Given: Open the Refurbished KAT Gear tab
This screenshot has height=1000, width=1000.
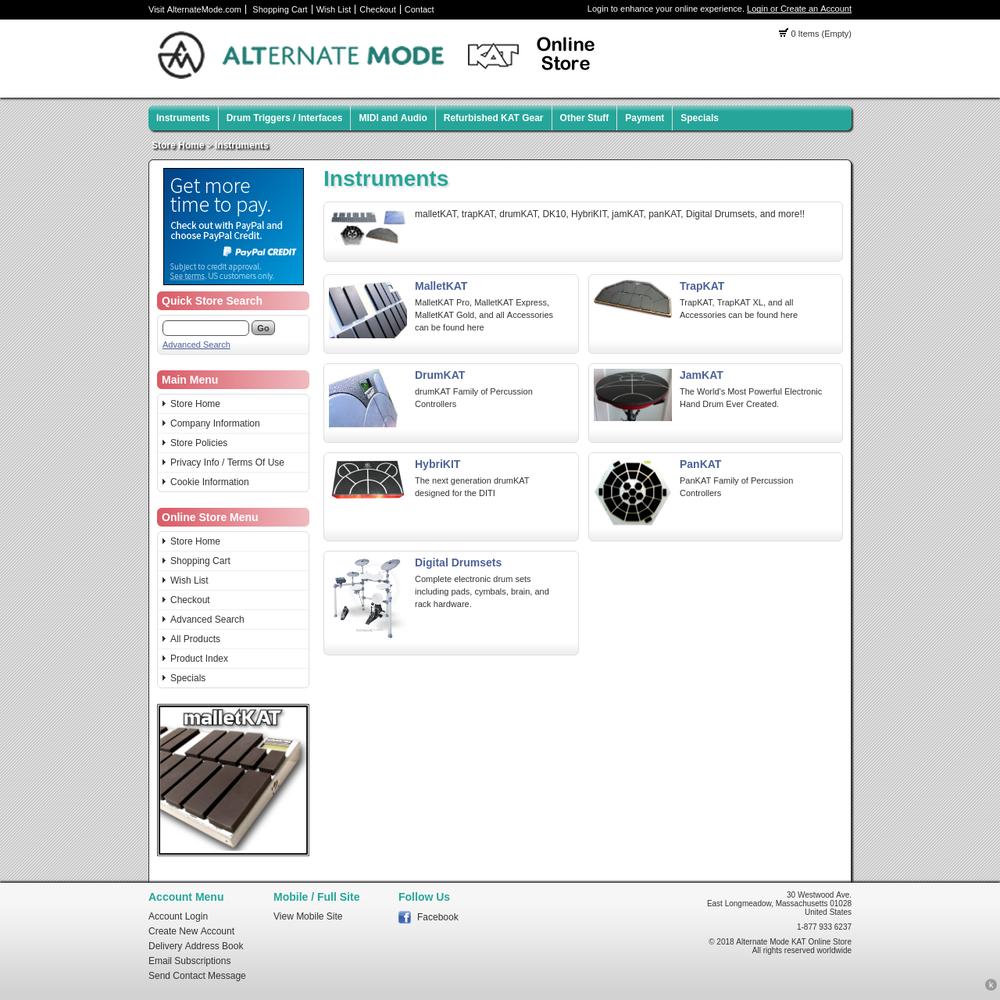Looking at the screenshot, I should pyautogui.click(x=494, y=118).
